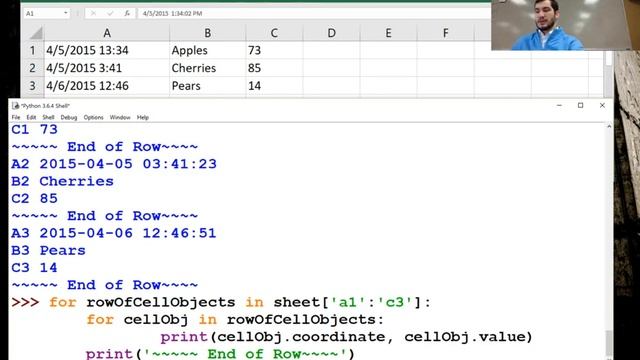Image resolution: width=640 pixels, height=360 pixels.
Task: Select column C header in Excel
Action: click(274, 33)
